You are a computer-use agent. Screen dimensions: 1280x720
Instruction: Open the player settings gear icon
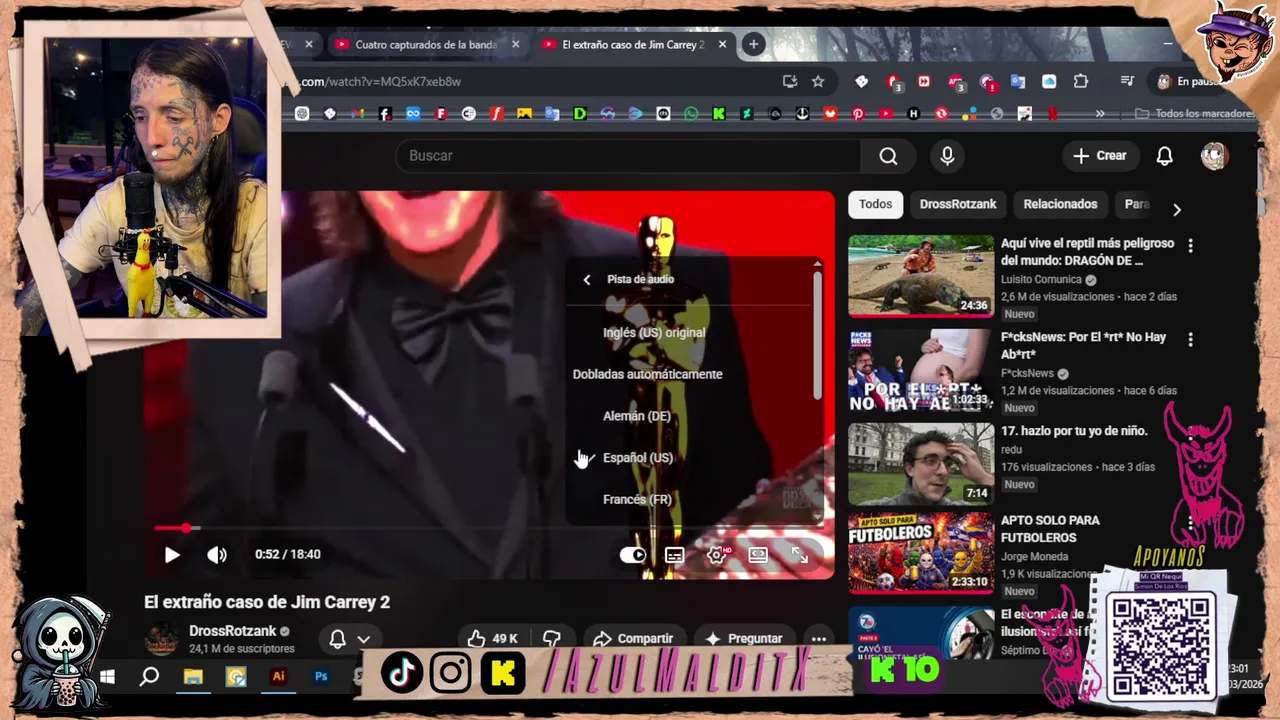(717, 555)
